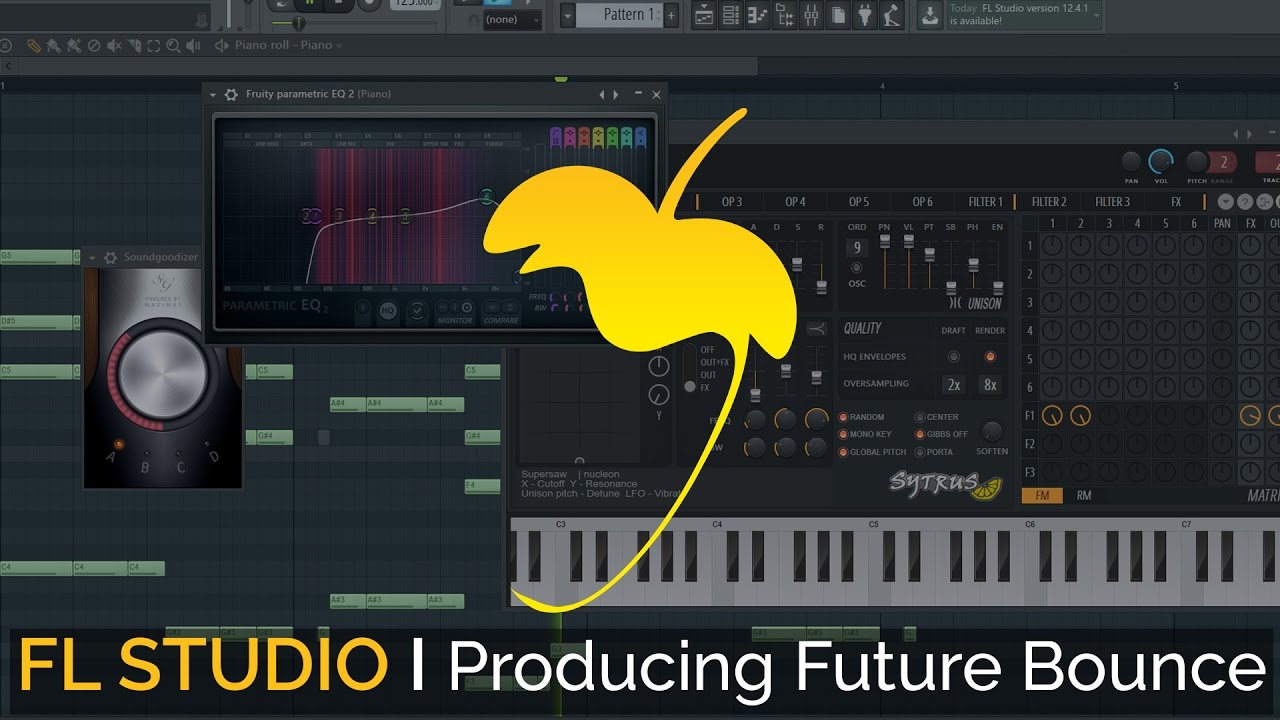Add a new pattern with plus button

pos(671,15)
